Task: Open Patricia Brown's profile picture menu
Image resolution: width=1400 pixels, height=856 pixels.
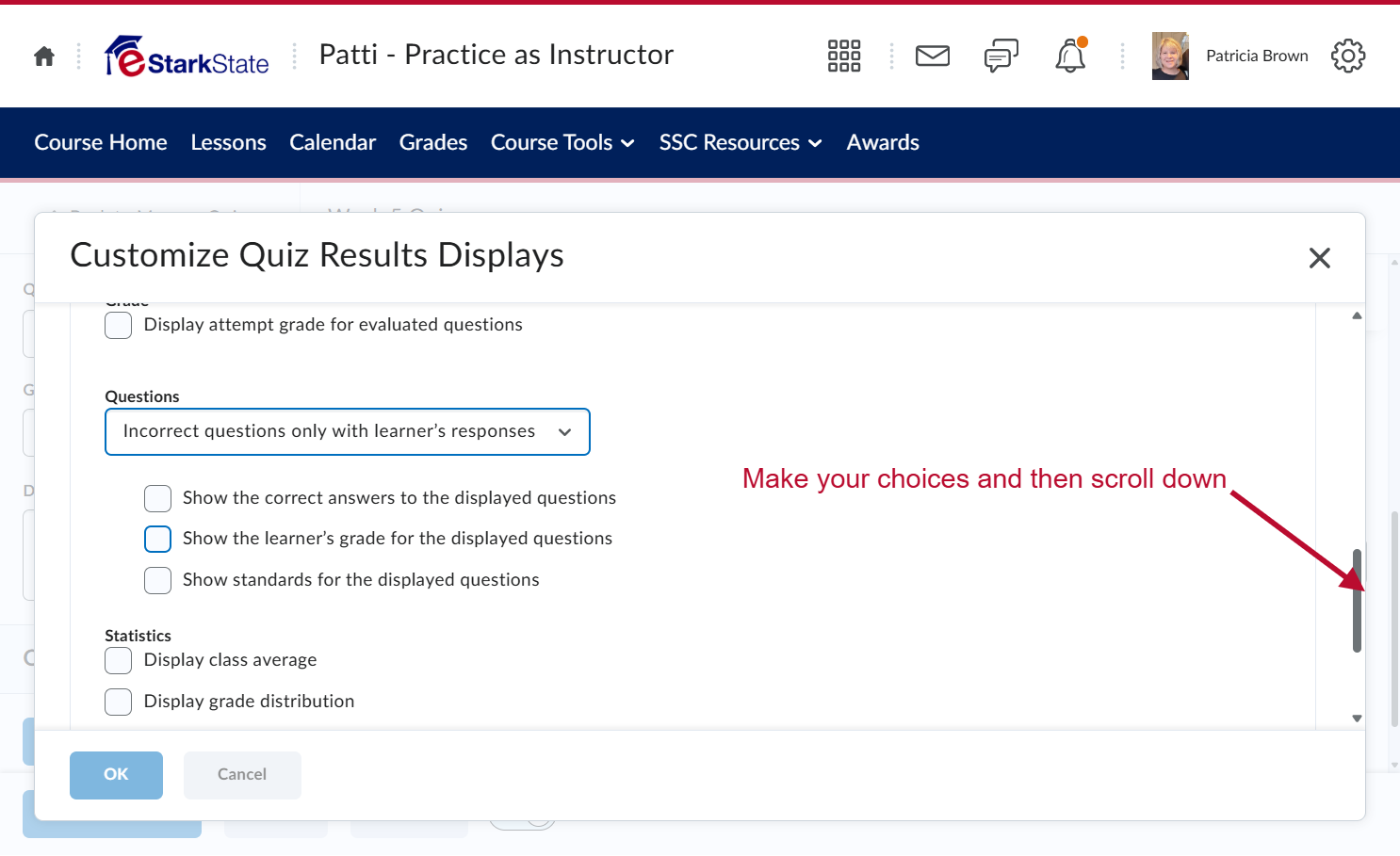Action: (x=1170, y=57)
